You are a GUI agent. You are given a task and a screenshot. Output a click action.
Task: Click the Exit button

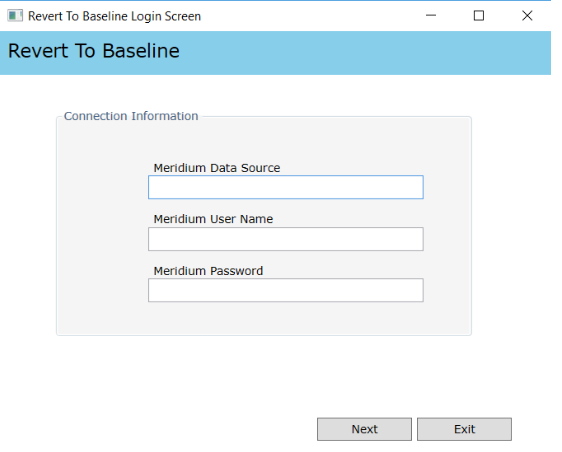coord(464,429)
